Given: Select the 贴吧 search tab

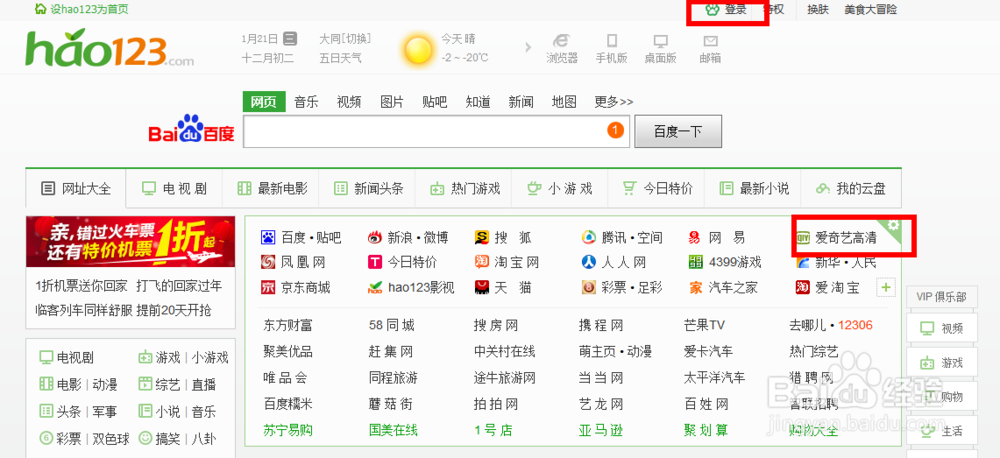Looking at the screenshot, I should coord(435,102).
